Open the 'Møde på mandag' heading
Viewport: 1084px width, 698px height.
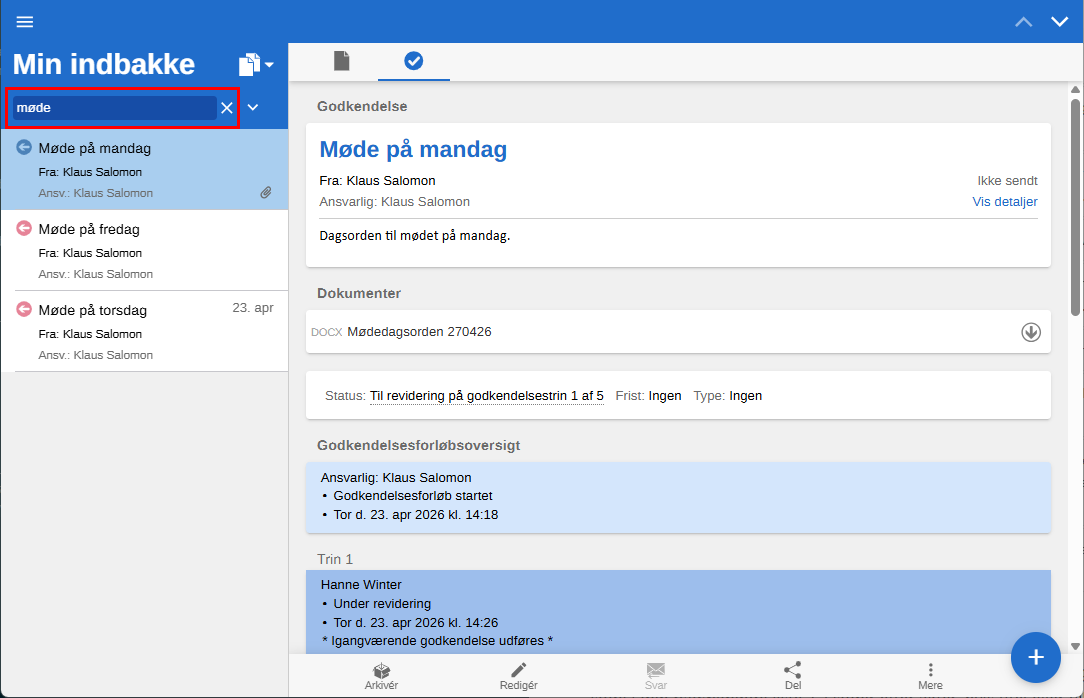tap(413, 149)
